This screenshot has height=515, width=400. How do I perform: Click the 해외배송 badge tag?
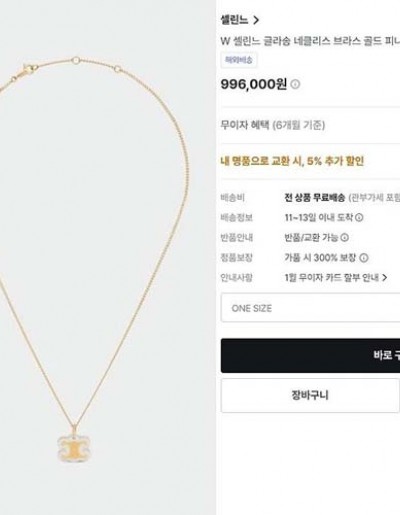(x=239, y=60)
